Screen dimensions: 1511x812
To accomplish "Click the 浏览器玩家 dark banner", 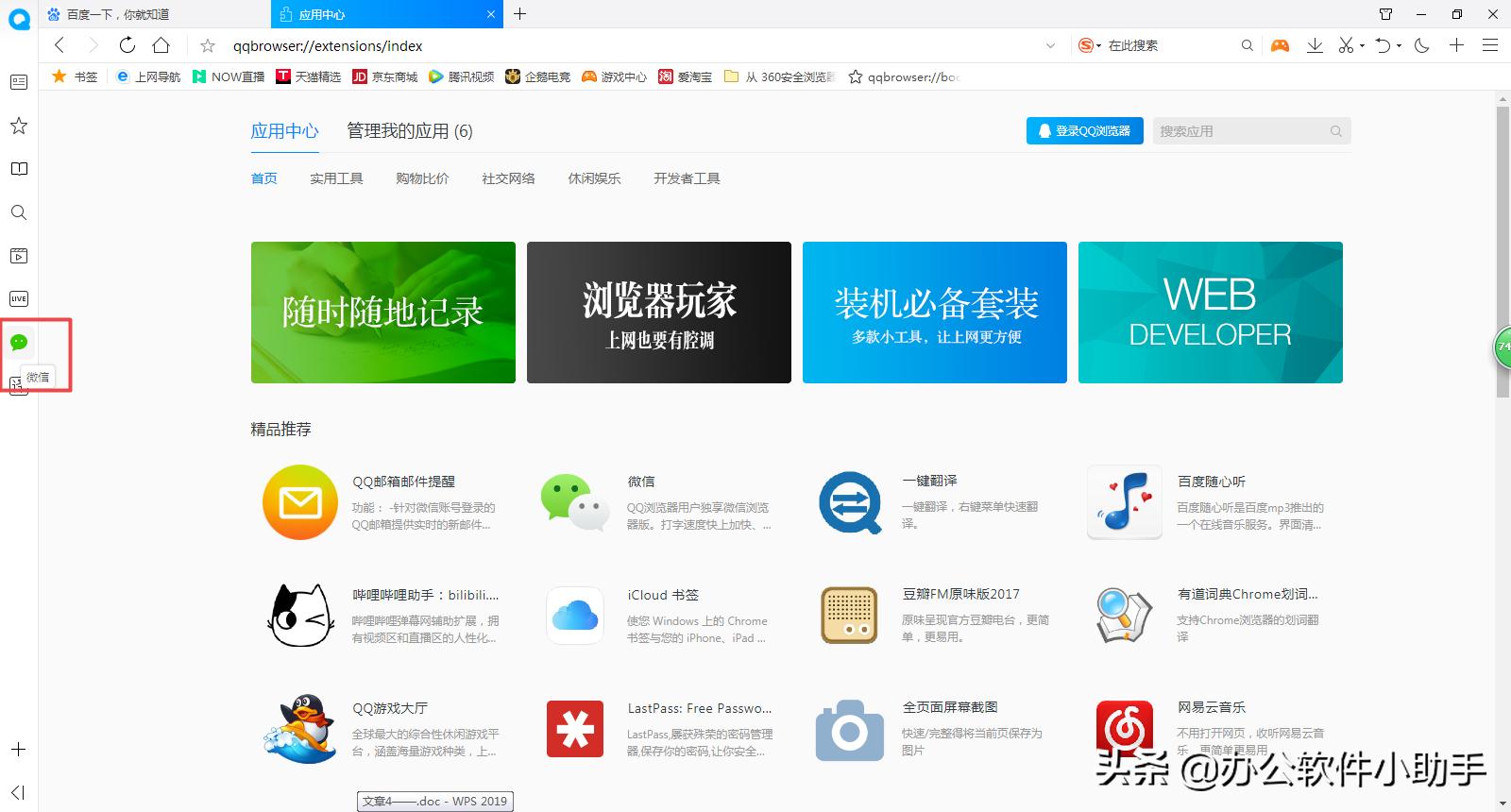I will 659,313.
